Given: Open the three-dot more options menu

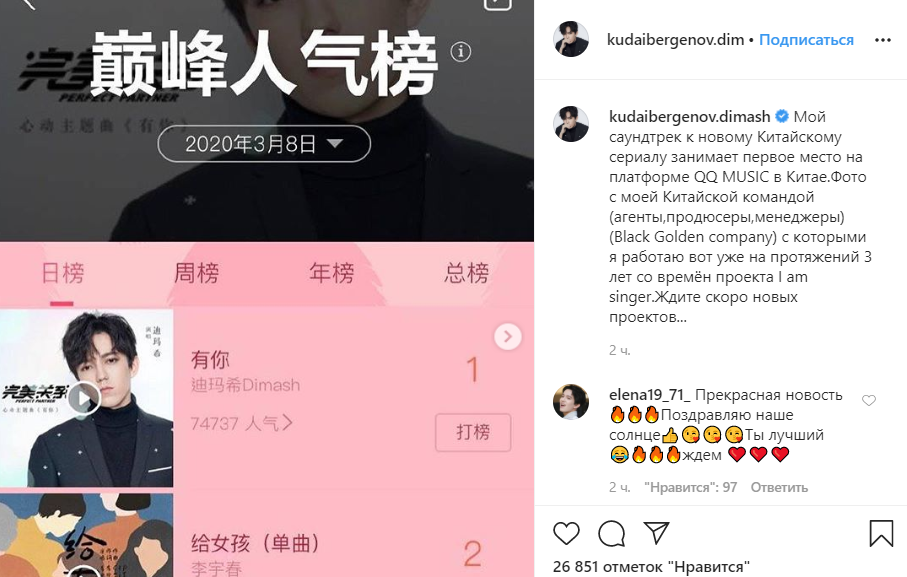Looking at the screenshot, I should (883, 40).
